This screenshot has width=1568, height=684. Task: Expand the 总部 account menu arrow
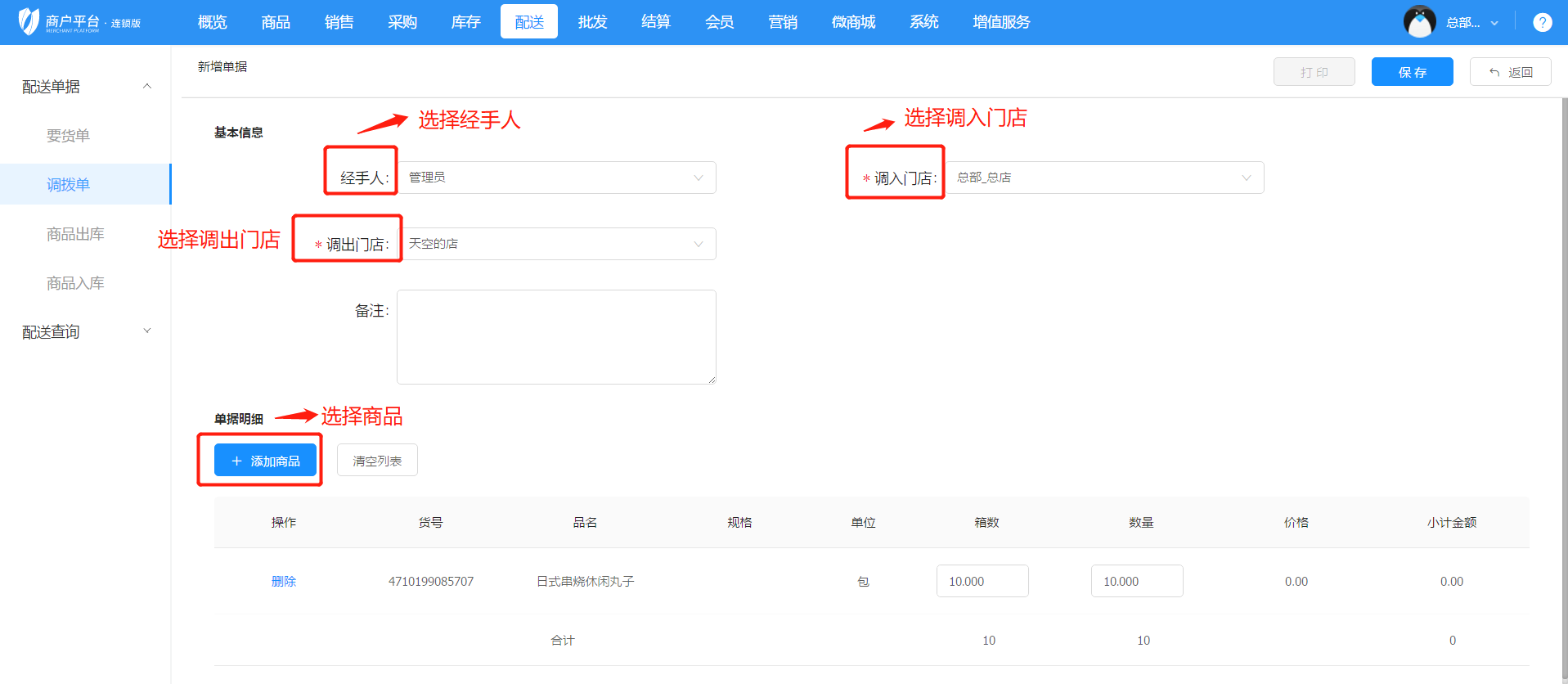pyautogui.click(x=1494, y=23)
